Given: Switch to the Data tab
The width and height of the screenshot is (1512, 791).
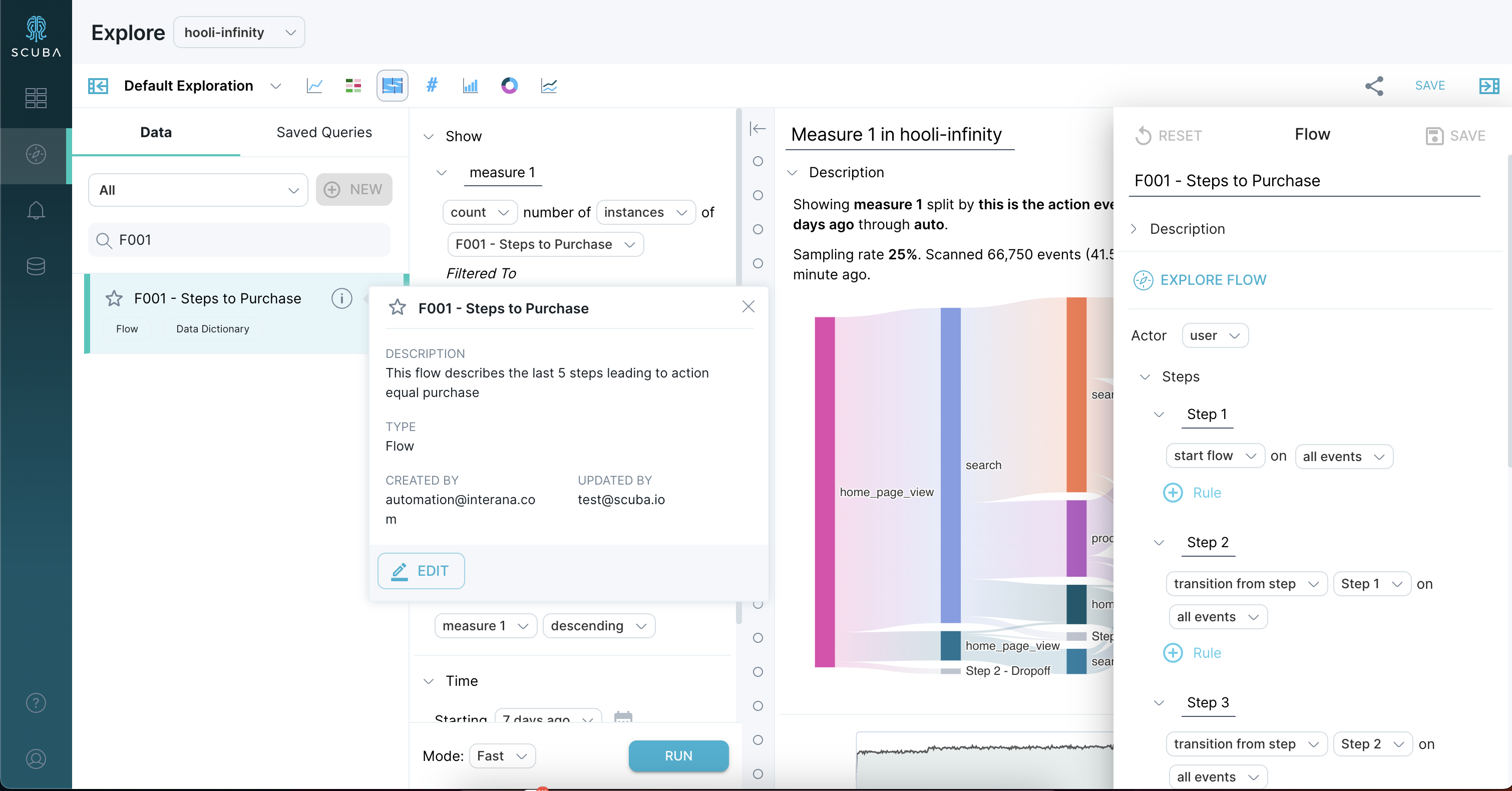Looking at the screenshot, I should (156, 133).
